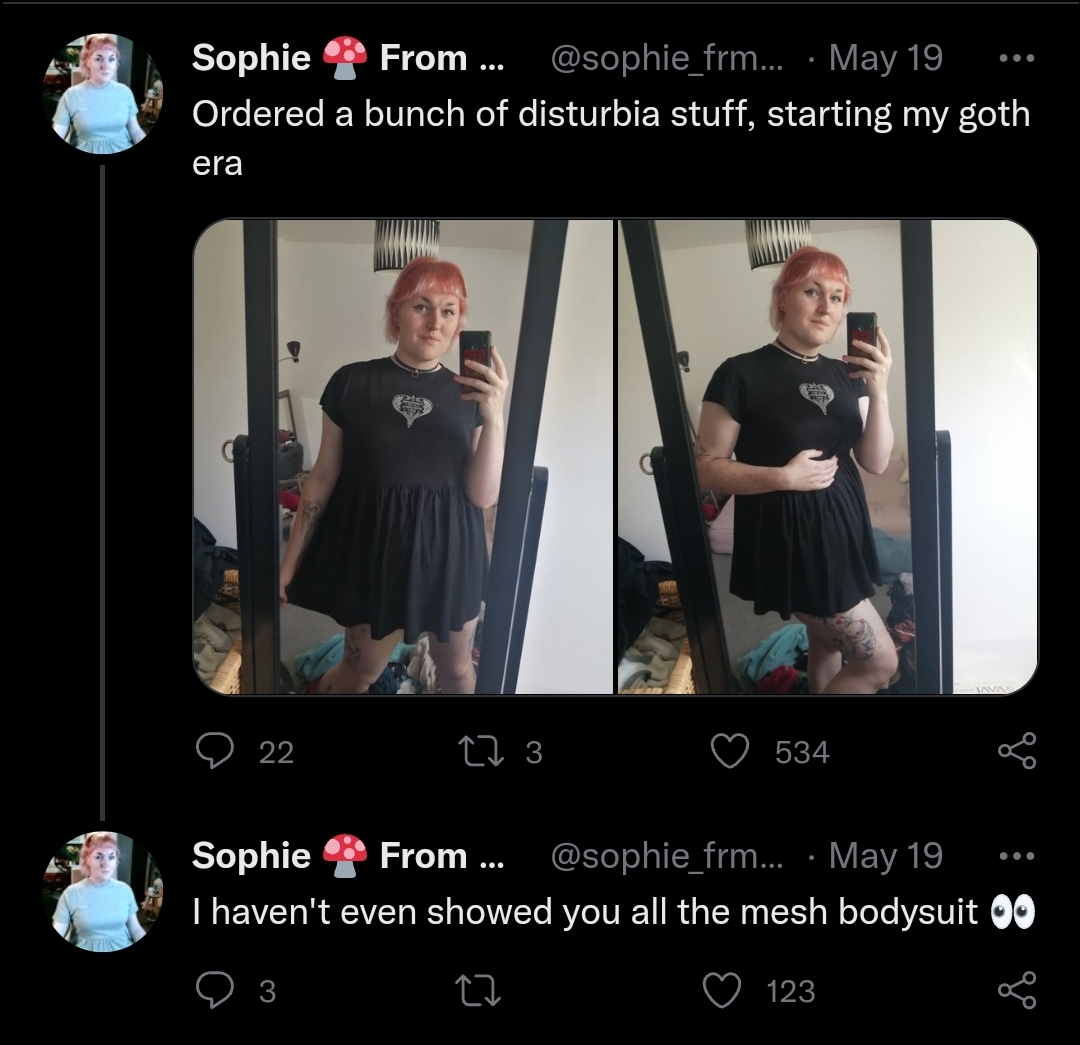Open the mesh bodysuit tweet text
1080x1045 pixels.
[613, 912]
